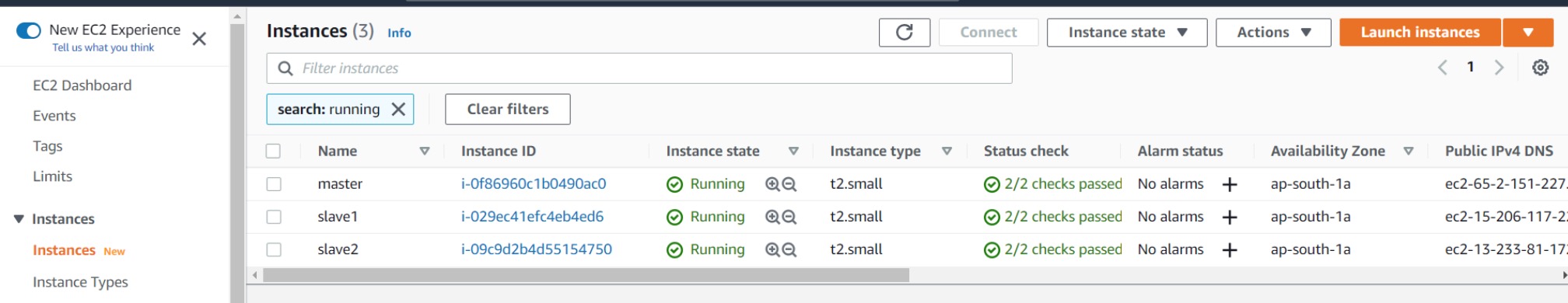Sort by Name column arrow
1568x303 pixels.
[425, 151]
